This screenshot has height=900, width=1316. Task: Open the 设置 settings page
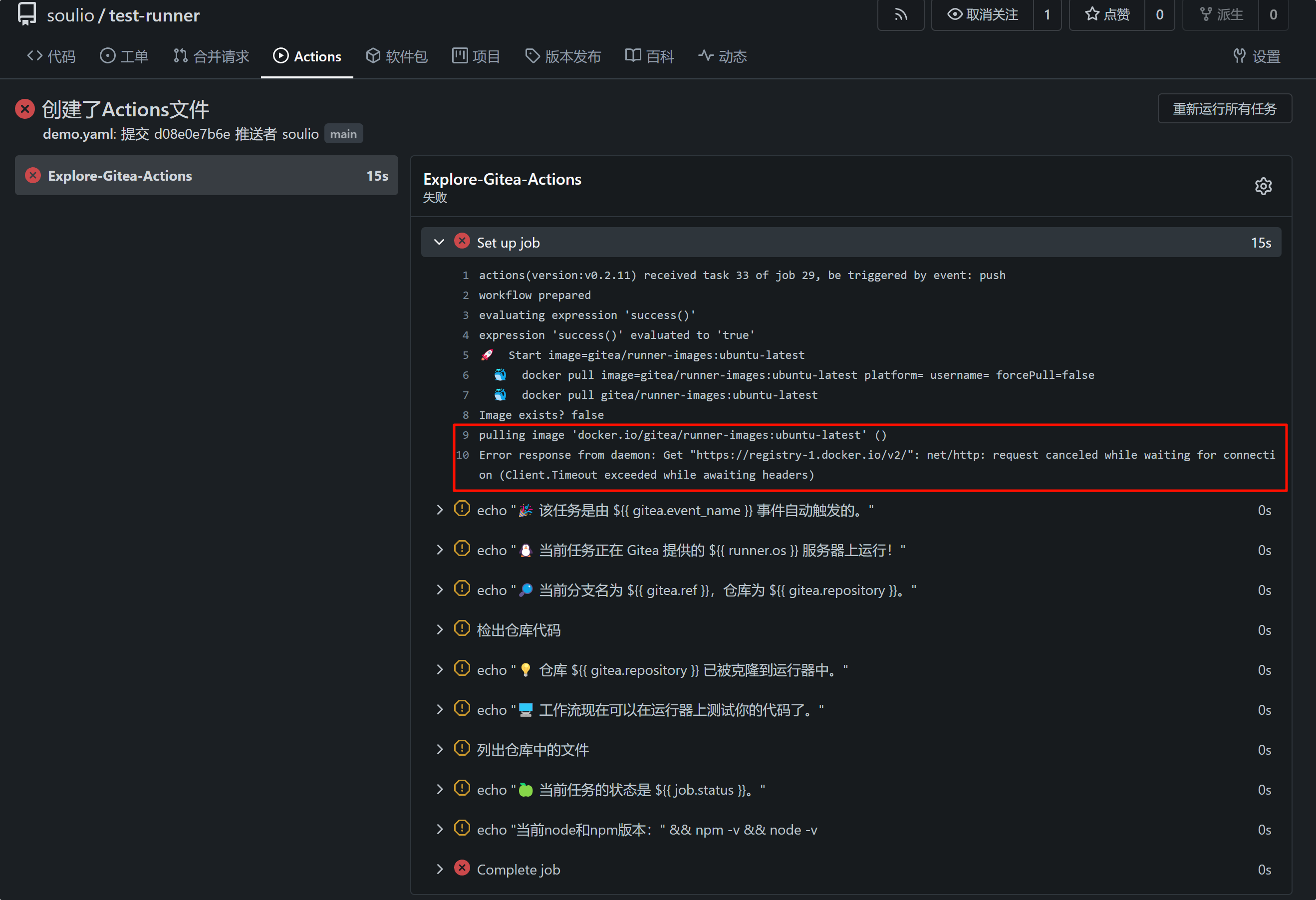1257,56
